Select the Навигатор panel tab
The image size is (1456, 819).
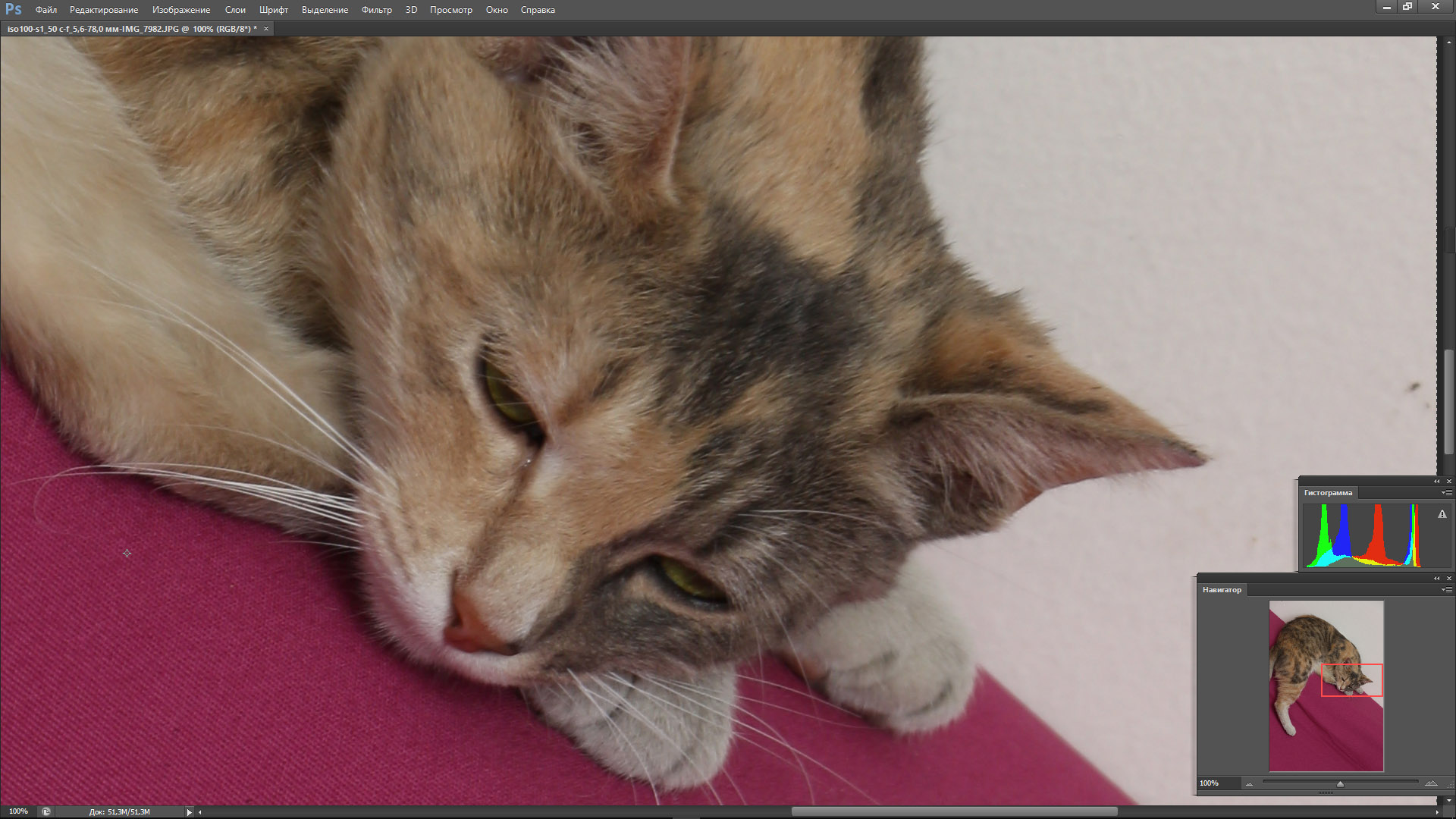click(x=1222, y=590)
